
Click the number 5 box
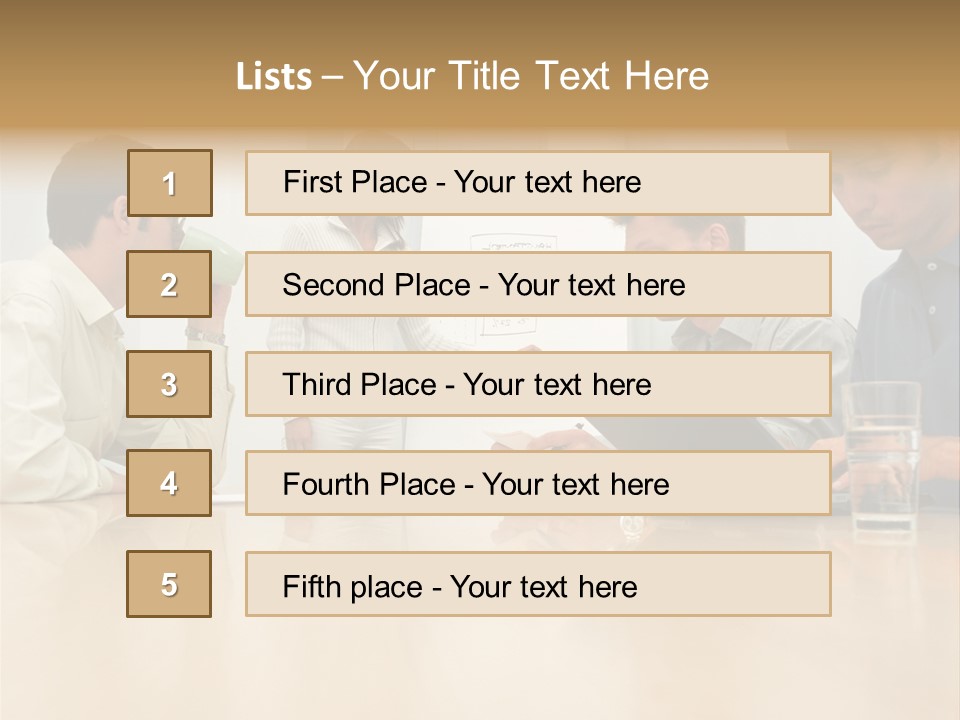click(169, 584)
